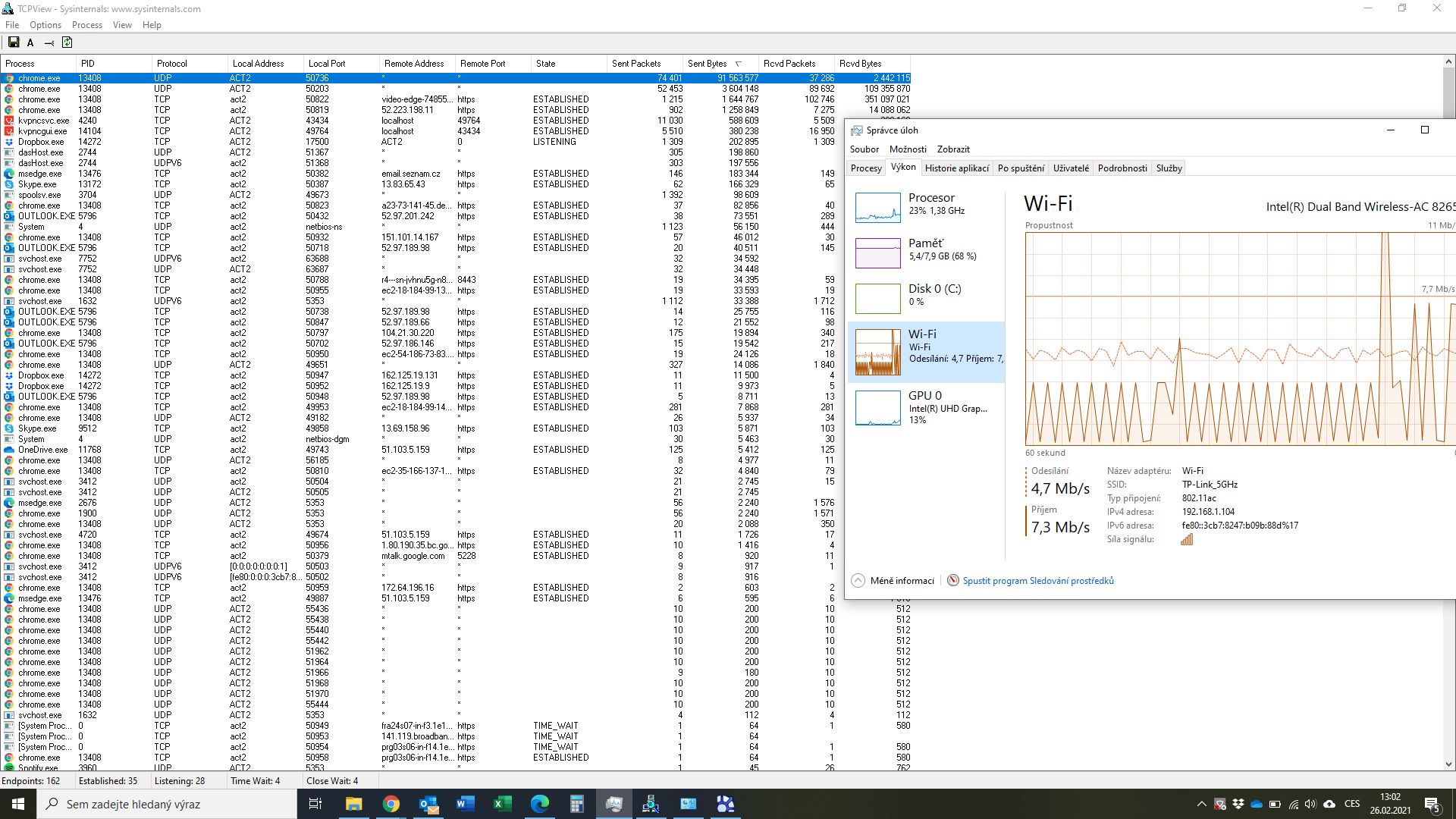Image resolution: width=1456 pixels, height=819 pixels.
Task: Select the Procesor performance graph thumbnail
Action: (x=877, y=207)
